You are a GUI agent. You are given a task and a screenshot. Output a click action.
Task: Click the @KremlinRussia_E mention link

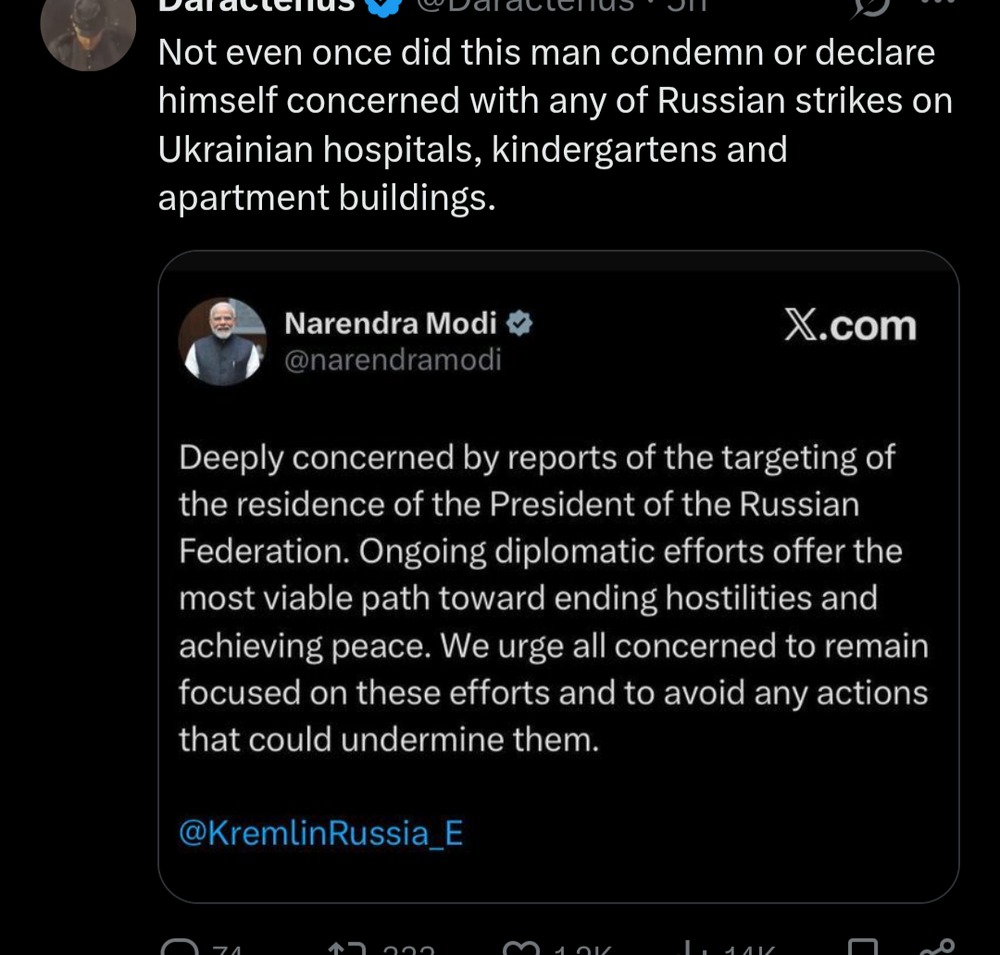pyautogui.click(x=321, y=833)
